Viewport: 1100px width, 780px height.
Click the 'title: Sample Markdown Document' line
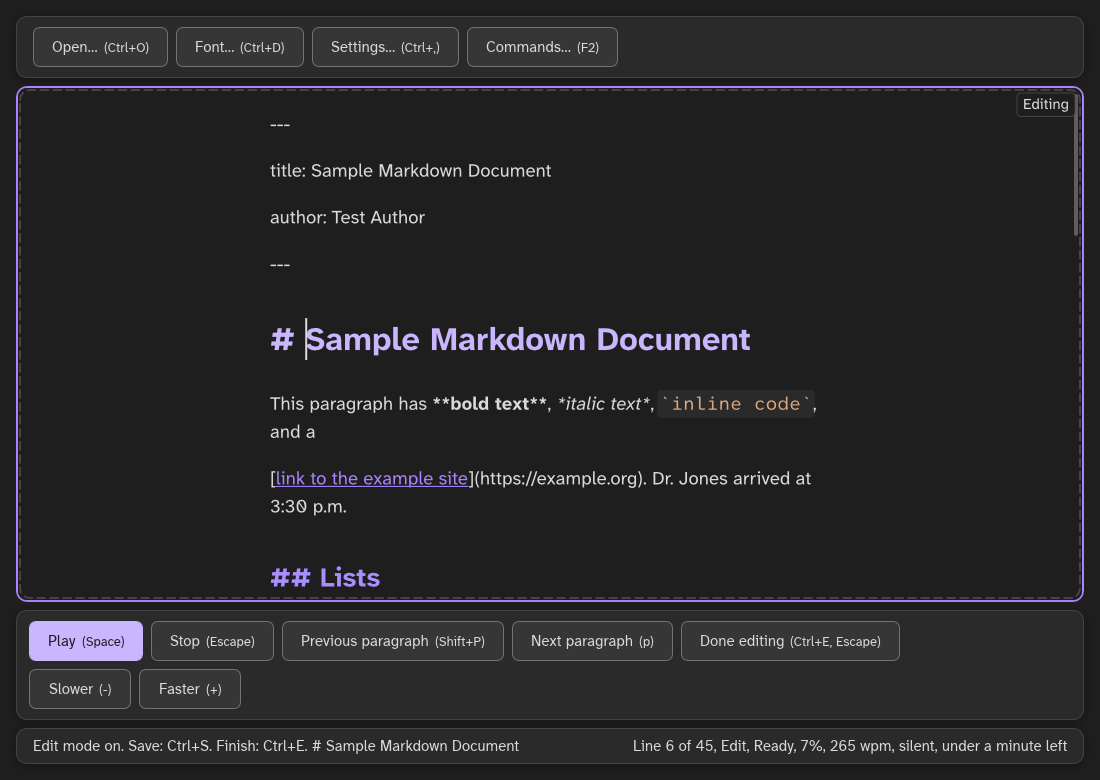pyautogui.click(x=410, y=170)
